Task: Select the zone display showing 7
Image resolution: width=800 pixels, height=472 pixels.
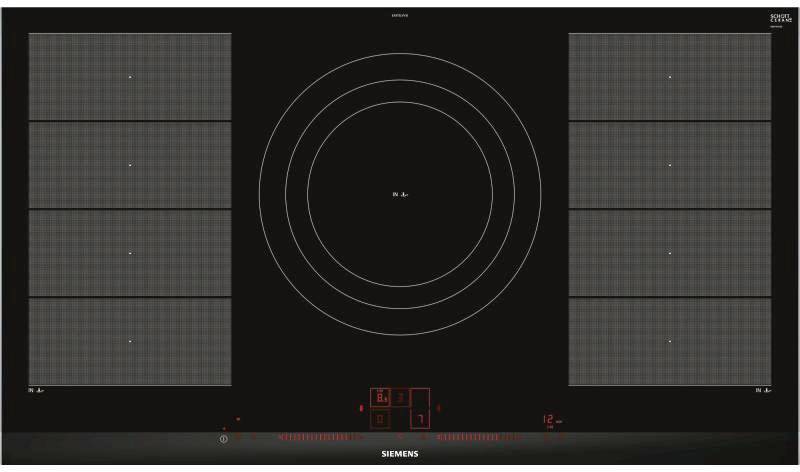Action: [x=421, y=418]
